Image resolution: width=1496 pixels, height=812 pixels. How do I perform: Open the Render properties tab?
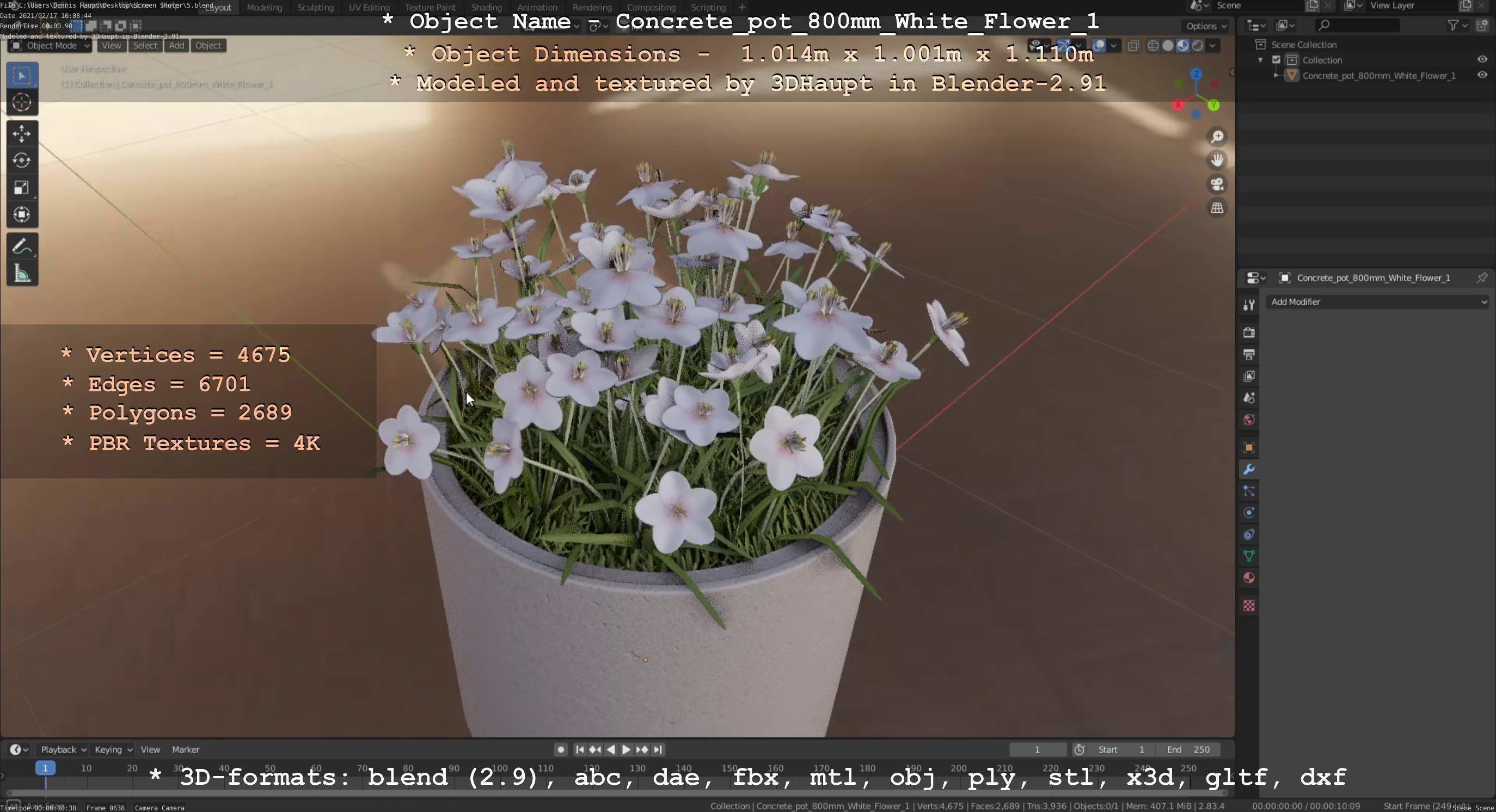pos(1249,333)
